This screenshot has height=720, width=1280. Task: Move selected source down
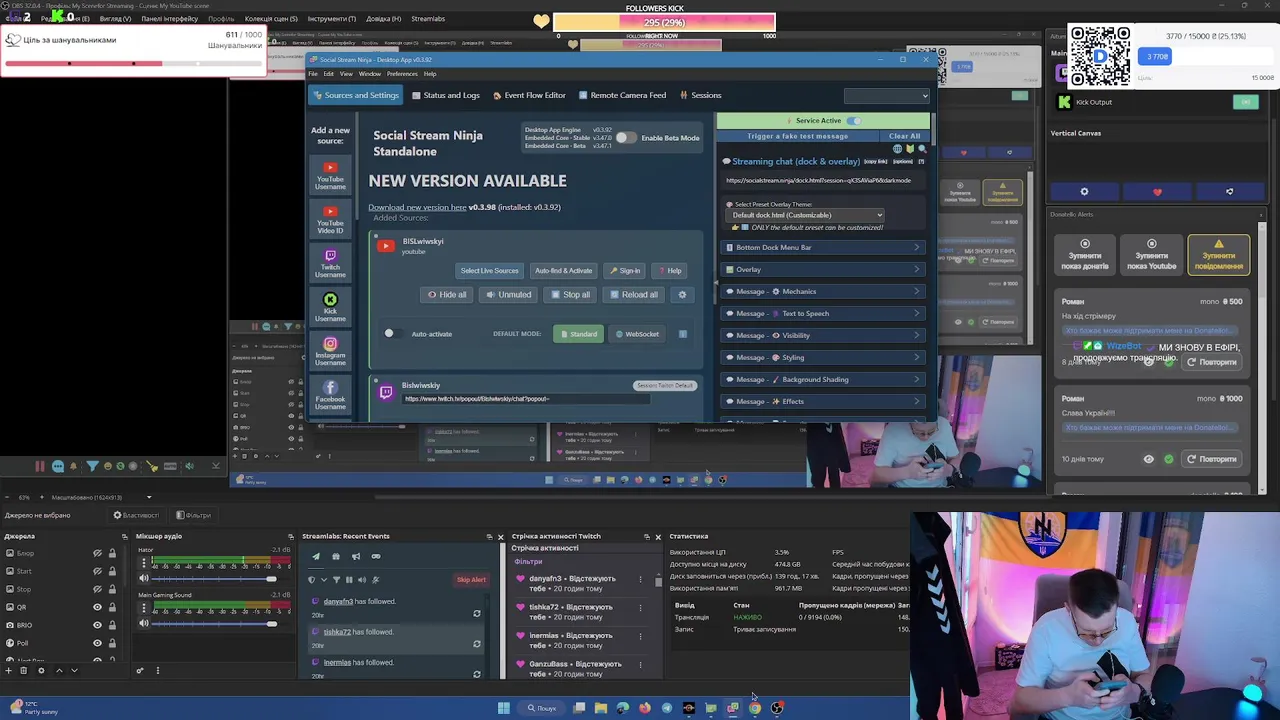(x=74, y=670)
